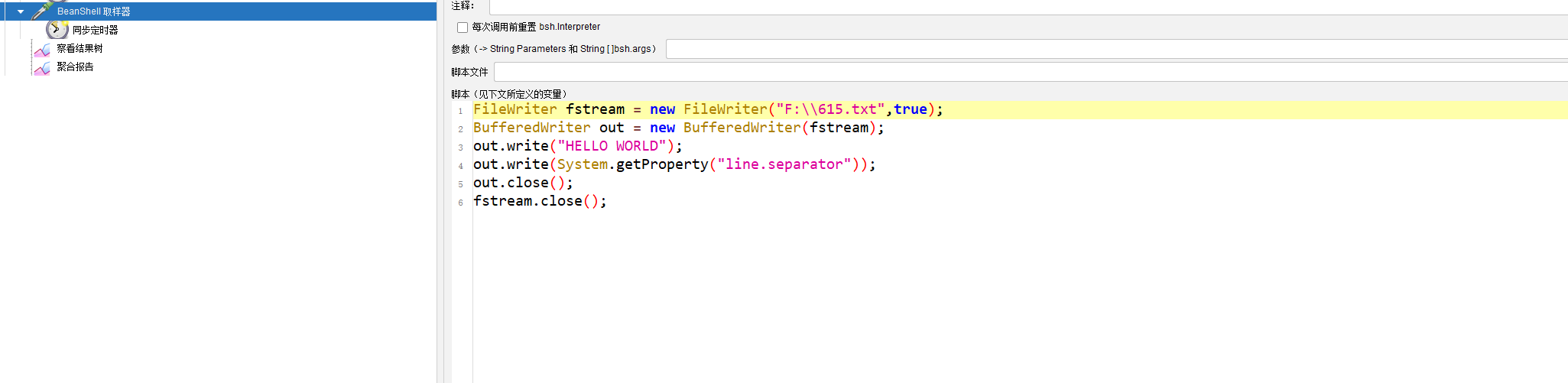Click line number 1 in the gutter
The width and height of the screenshot is (1568, 383).
point(460,111)
